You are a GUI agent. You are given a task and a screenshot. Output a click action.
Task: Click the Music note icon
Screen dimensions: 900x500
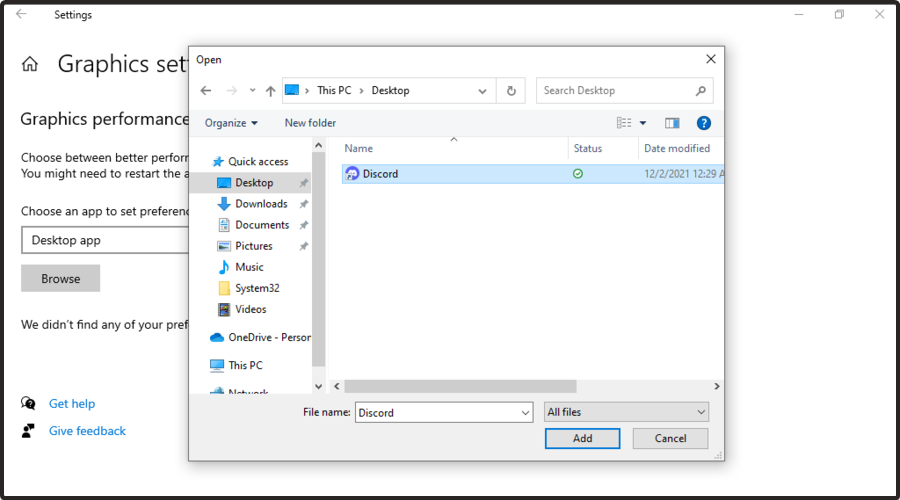[x=224, y=267]
